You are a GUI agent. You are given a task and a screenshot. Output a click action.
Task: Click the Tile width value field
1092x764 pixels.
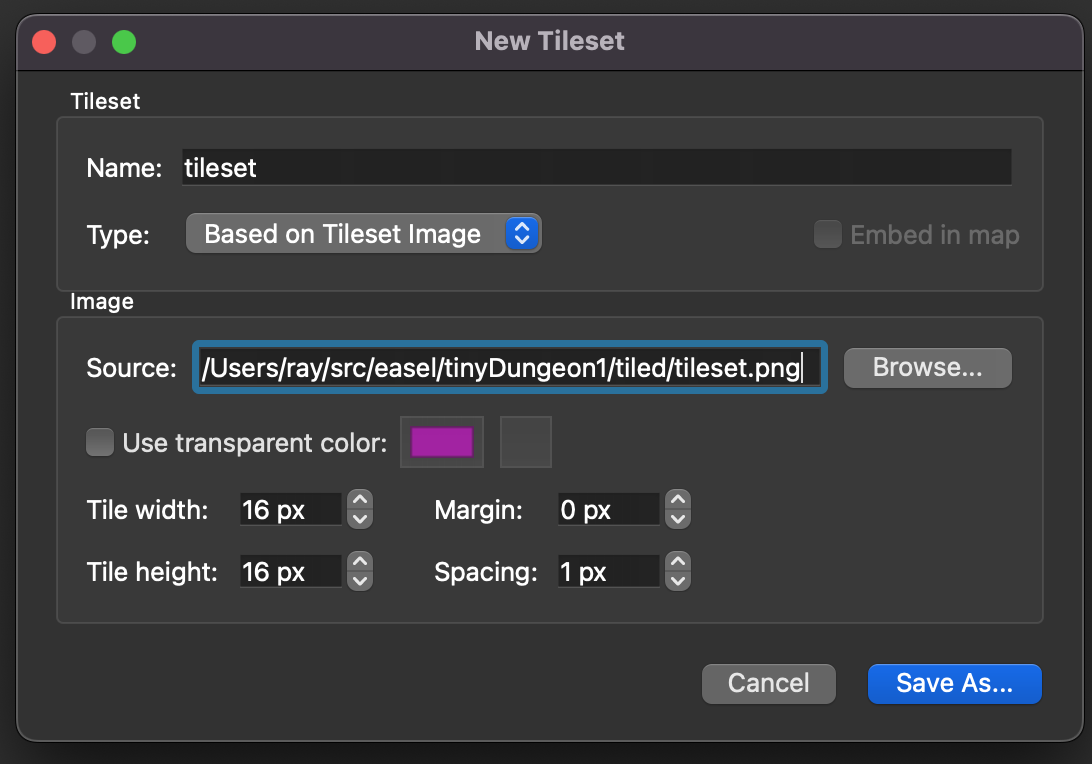290,510
